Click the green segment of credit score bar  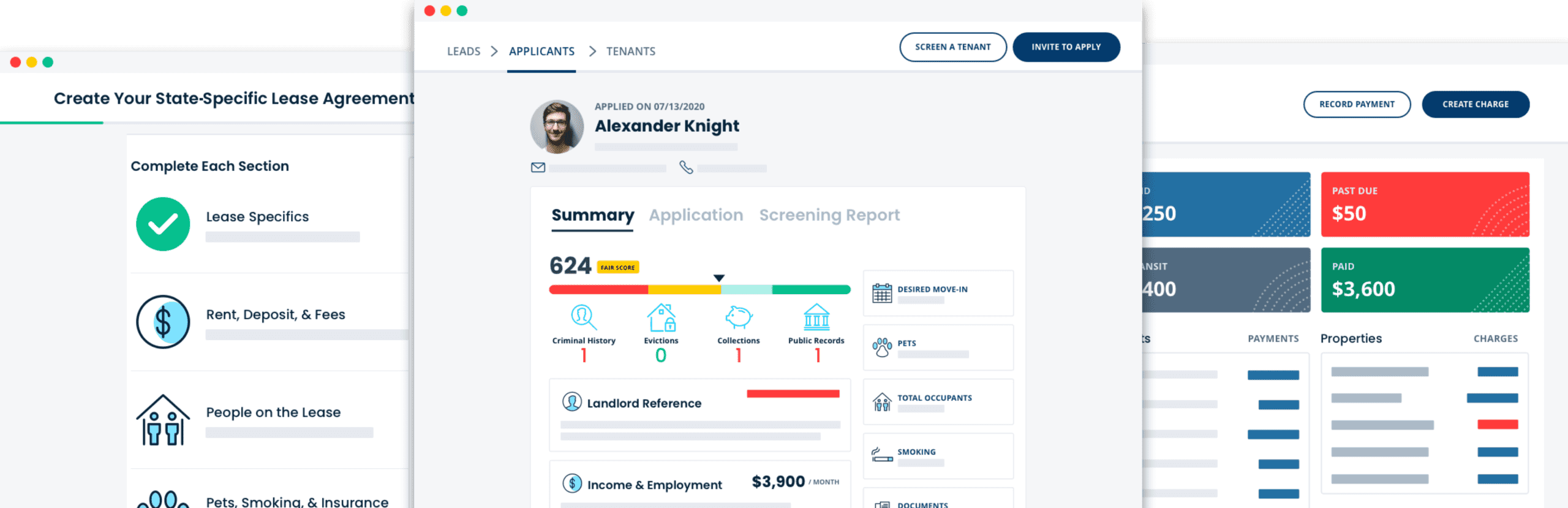(811, 290)
